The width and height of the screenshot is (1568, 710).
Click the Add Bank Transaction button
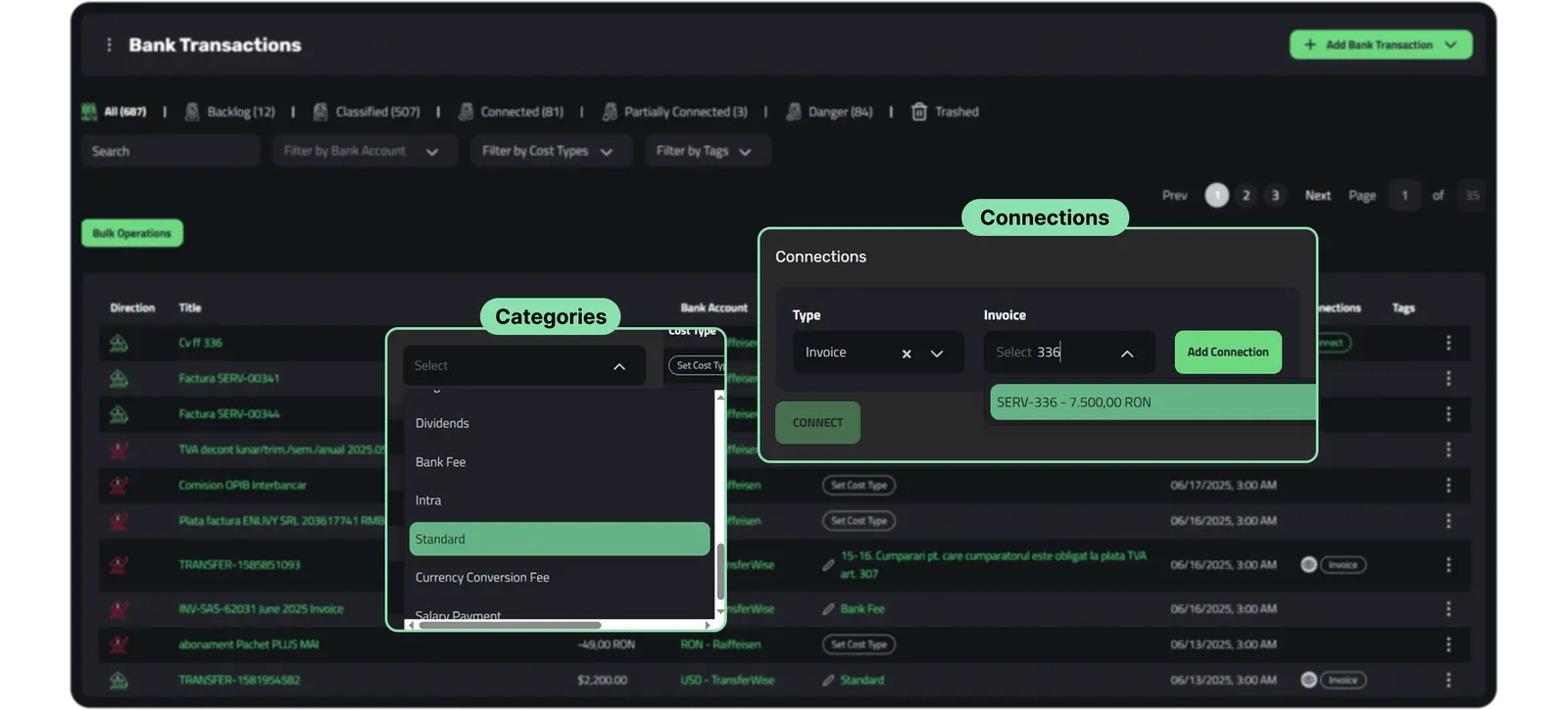[1380, 45]
